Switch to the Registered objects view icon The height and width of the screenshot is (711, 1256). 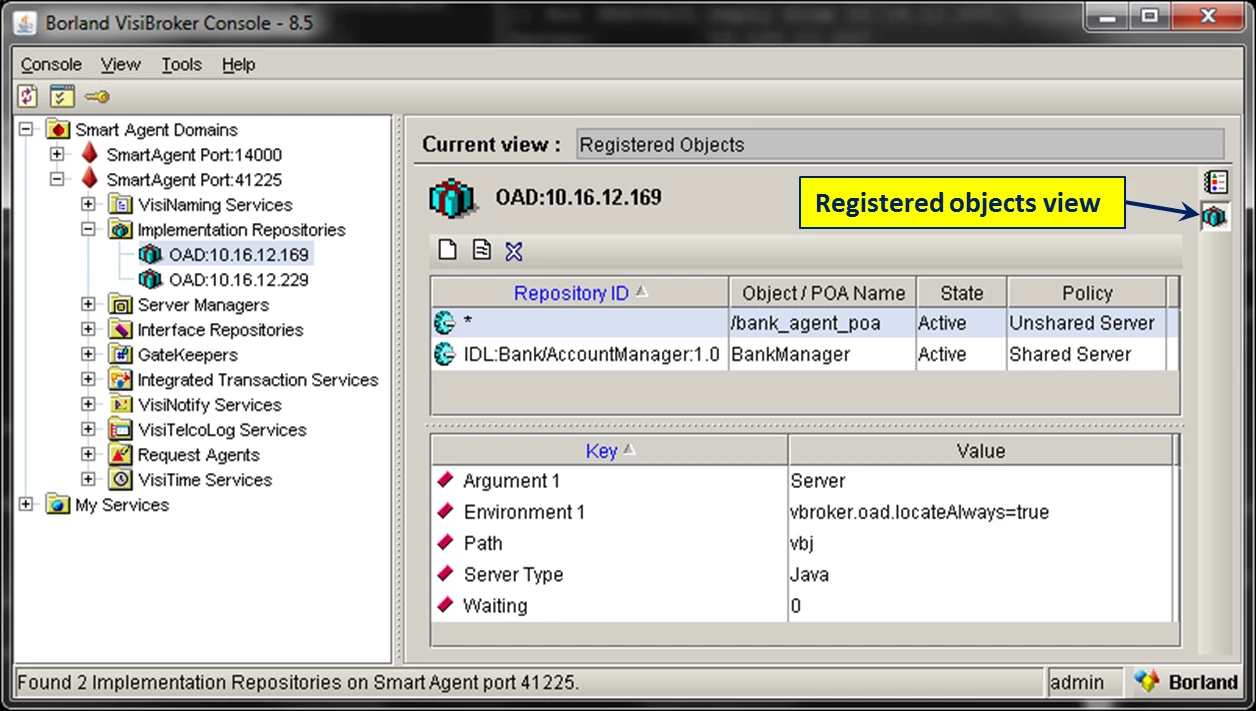point(1215,215)
